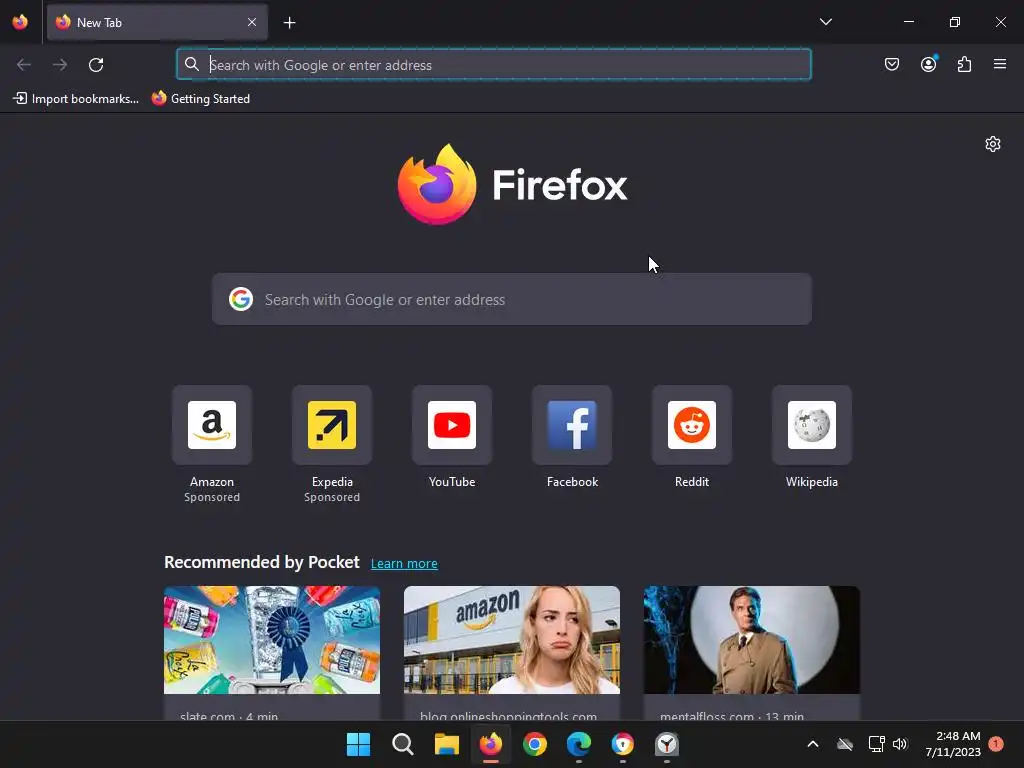1024x768 pixels.
Task: Click the Firefox View icon in the tab bar
Action: (x=20, y=22)
